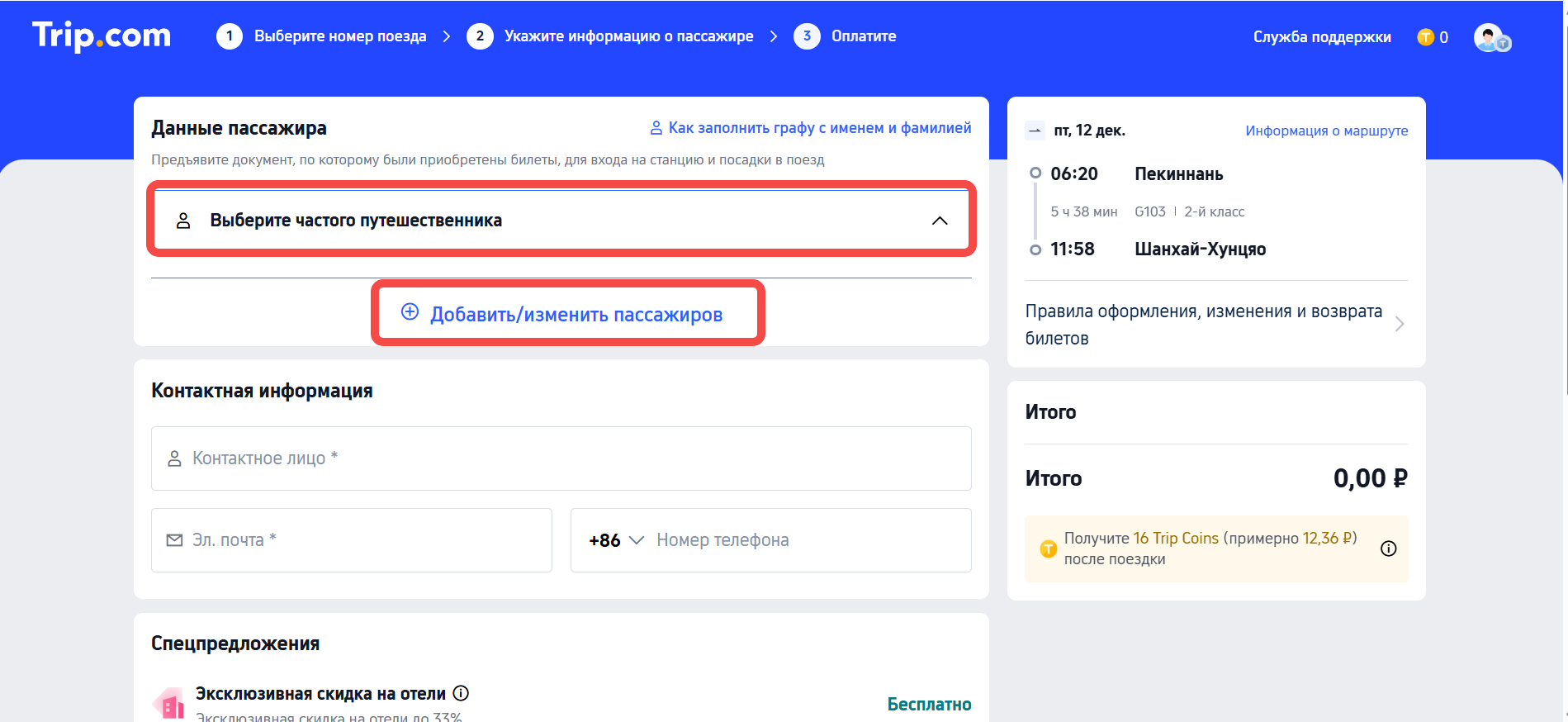Open the user profile avatar
The height and width of the screenshot is (722, 1568).
[1490, 38]
